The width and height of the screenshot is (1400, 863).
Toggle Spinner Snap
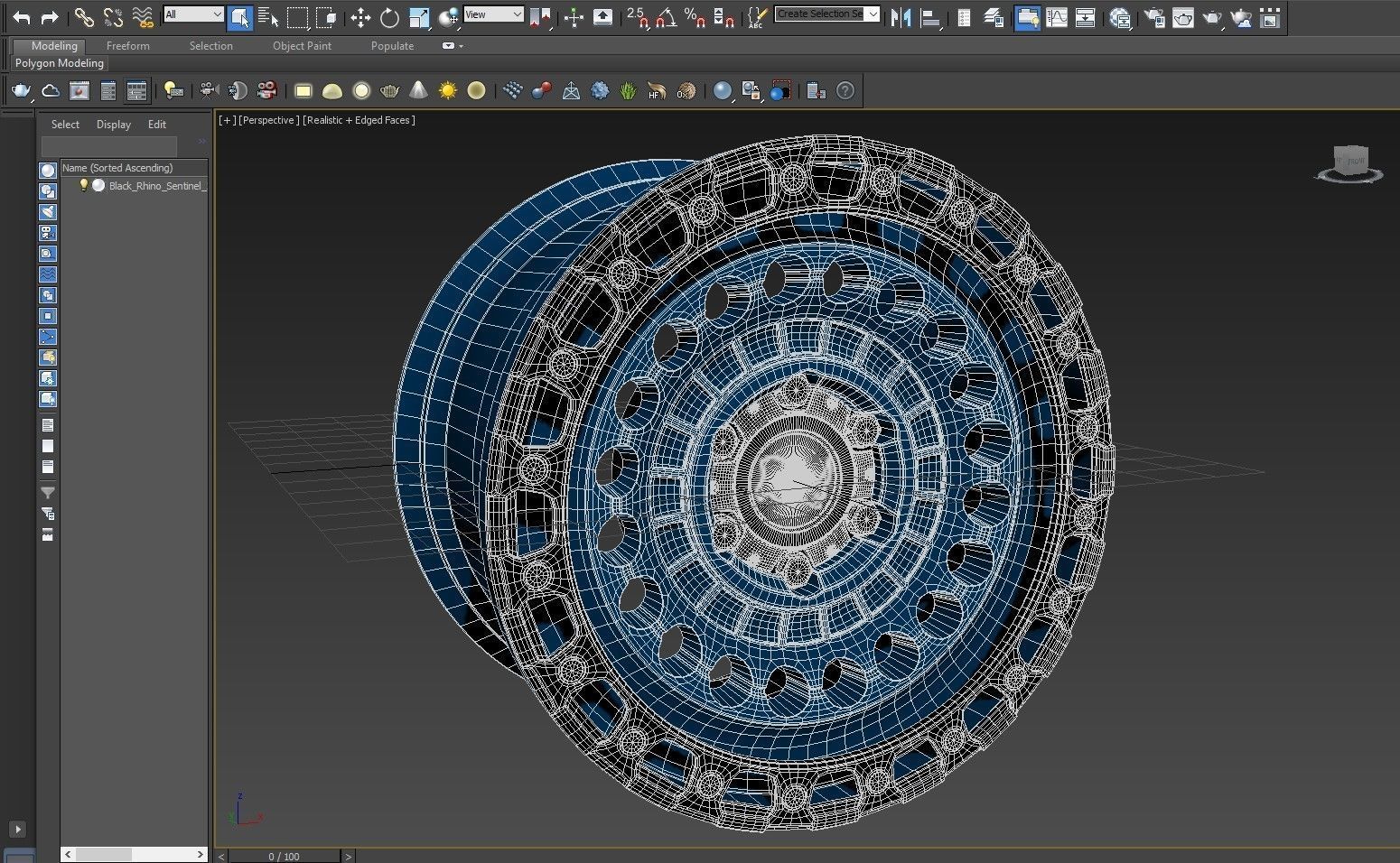[724, 17]
